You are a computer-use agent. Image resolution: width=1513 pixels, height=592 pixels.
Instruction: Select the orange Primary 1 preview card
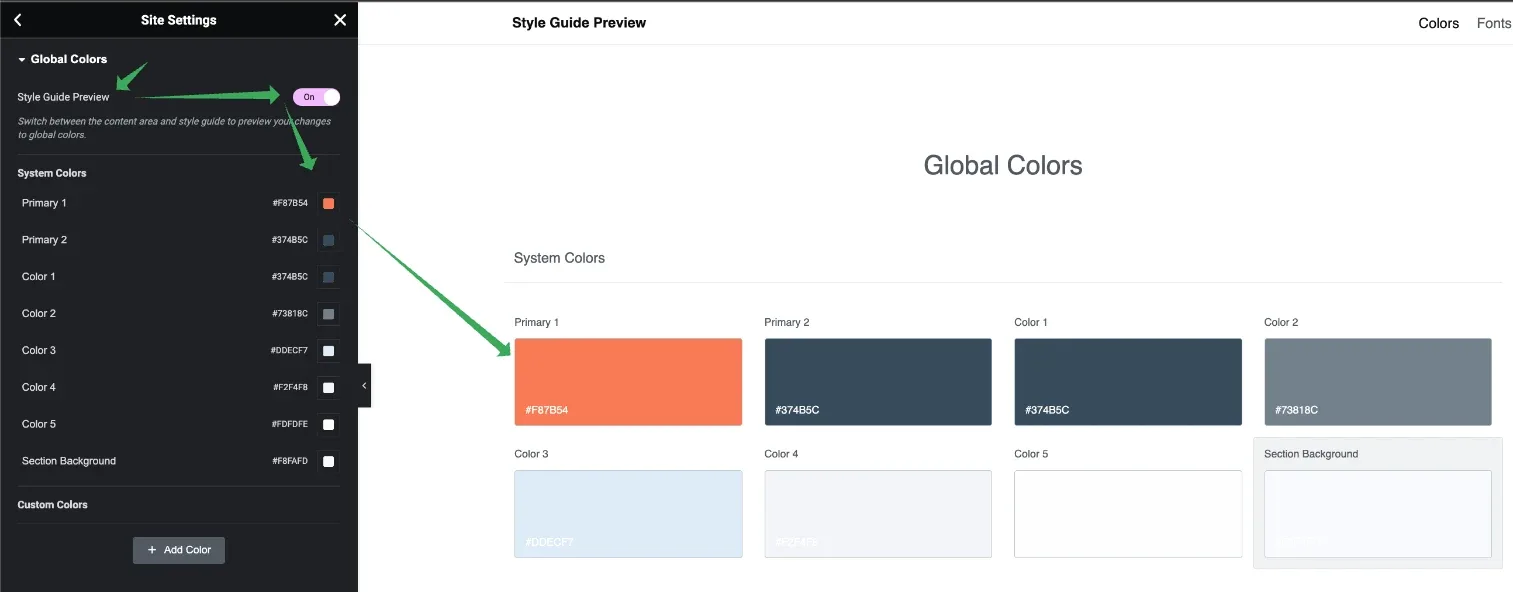[628, 382]
